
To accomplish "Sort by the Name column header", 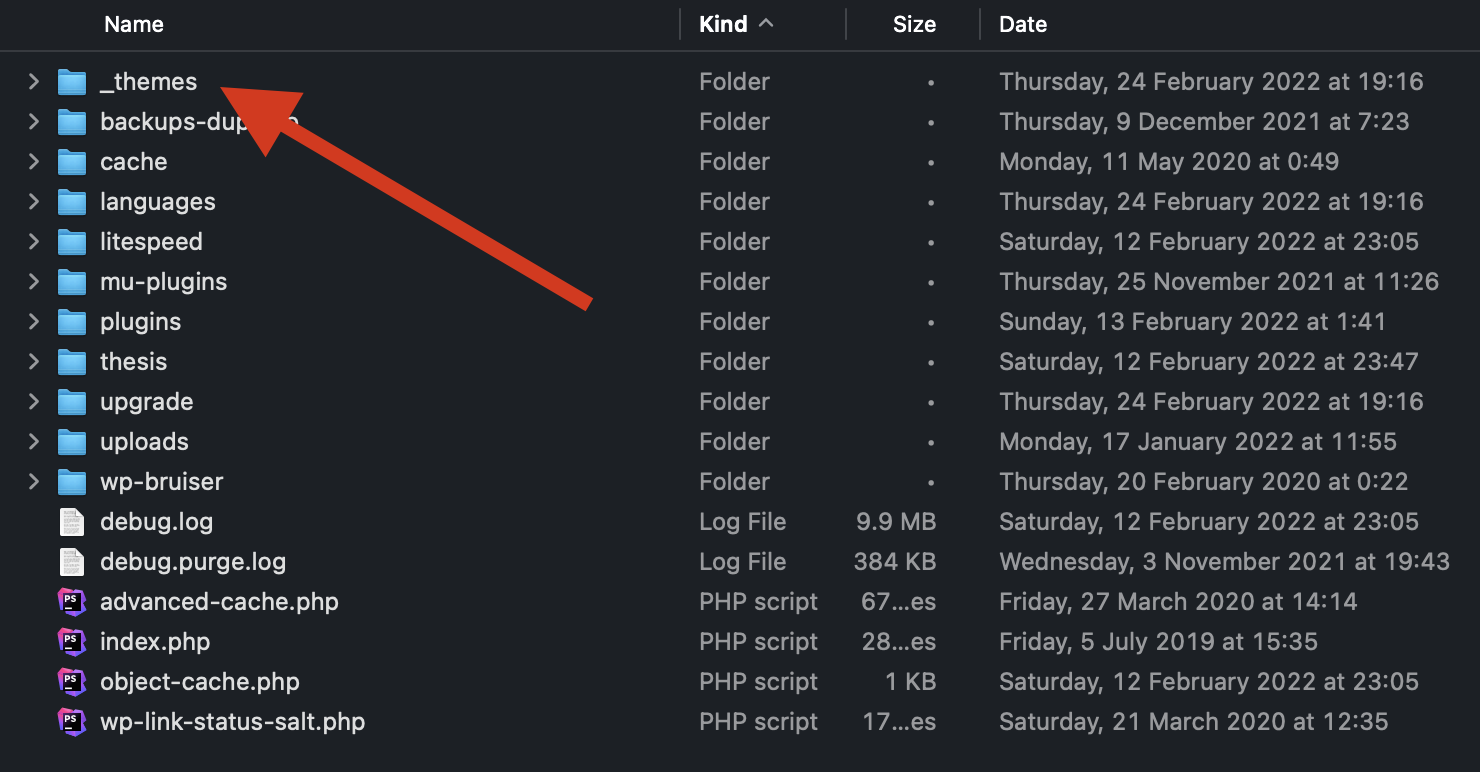I will 134,25.
